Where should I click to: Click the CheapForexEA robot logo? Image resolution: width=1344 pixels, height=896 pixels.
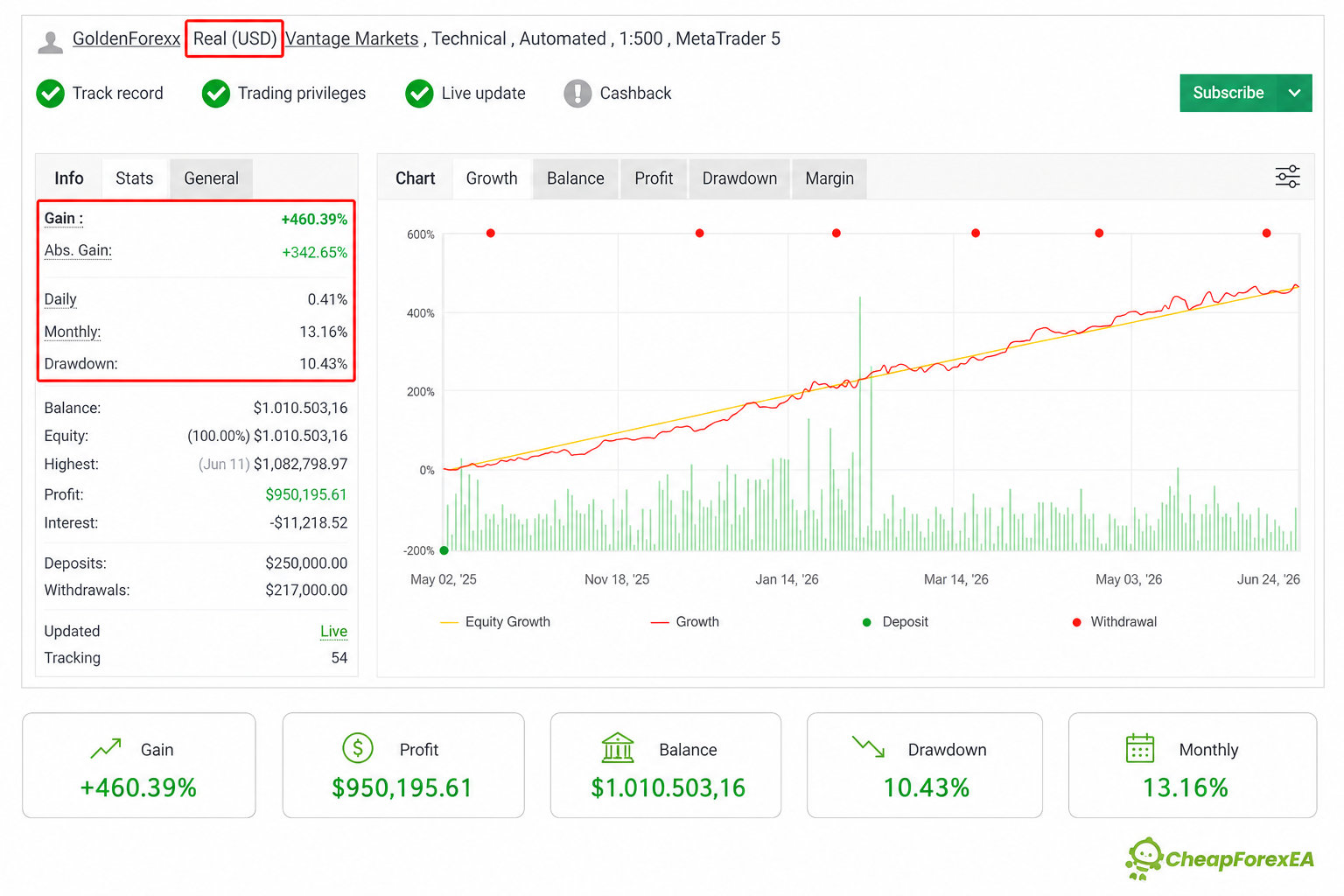[x=1144, y=858]
